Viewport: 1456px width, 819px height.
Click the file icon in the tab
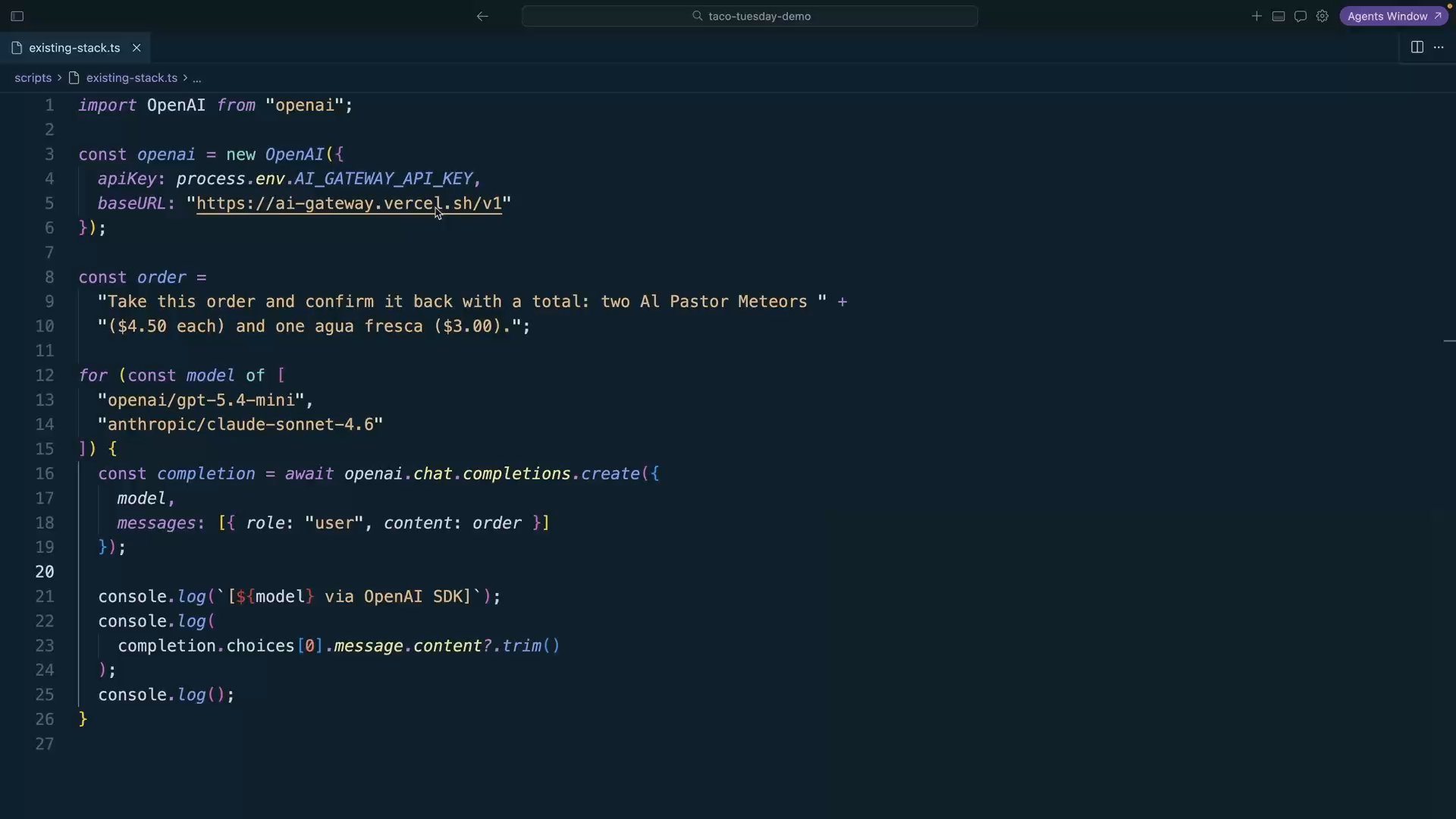[x=17, y=48]
